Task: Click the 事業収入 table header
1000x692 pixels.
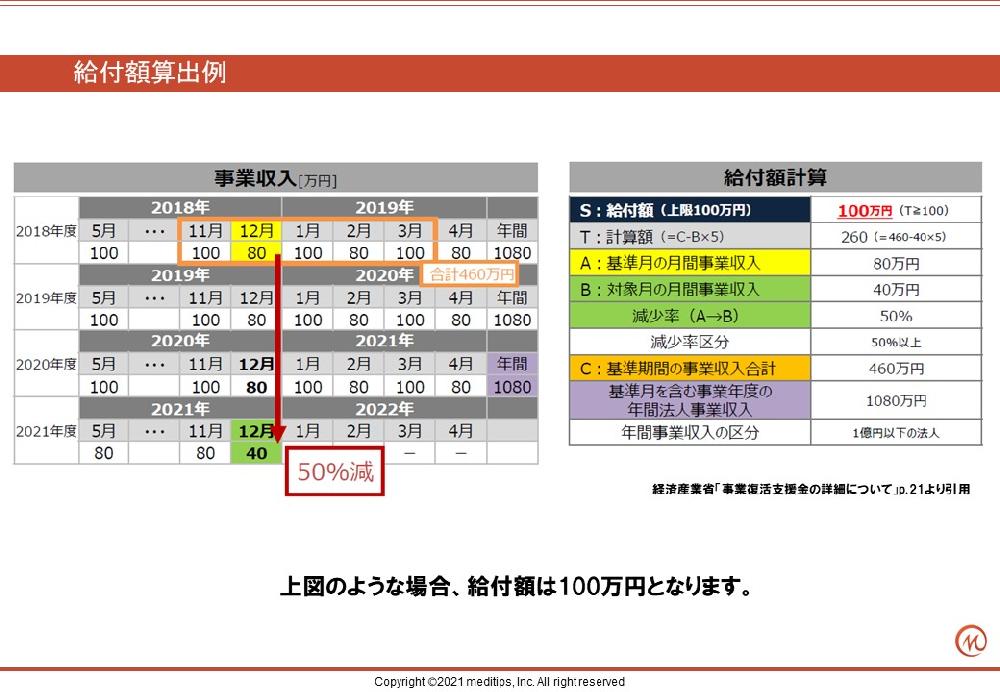Action: tap(276, 179)
